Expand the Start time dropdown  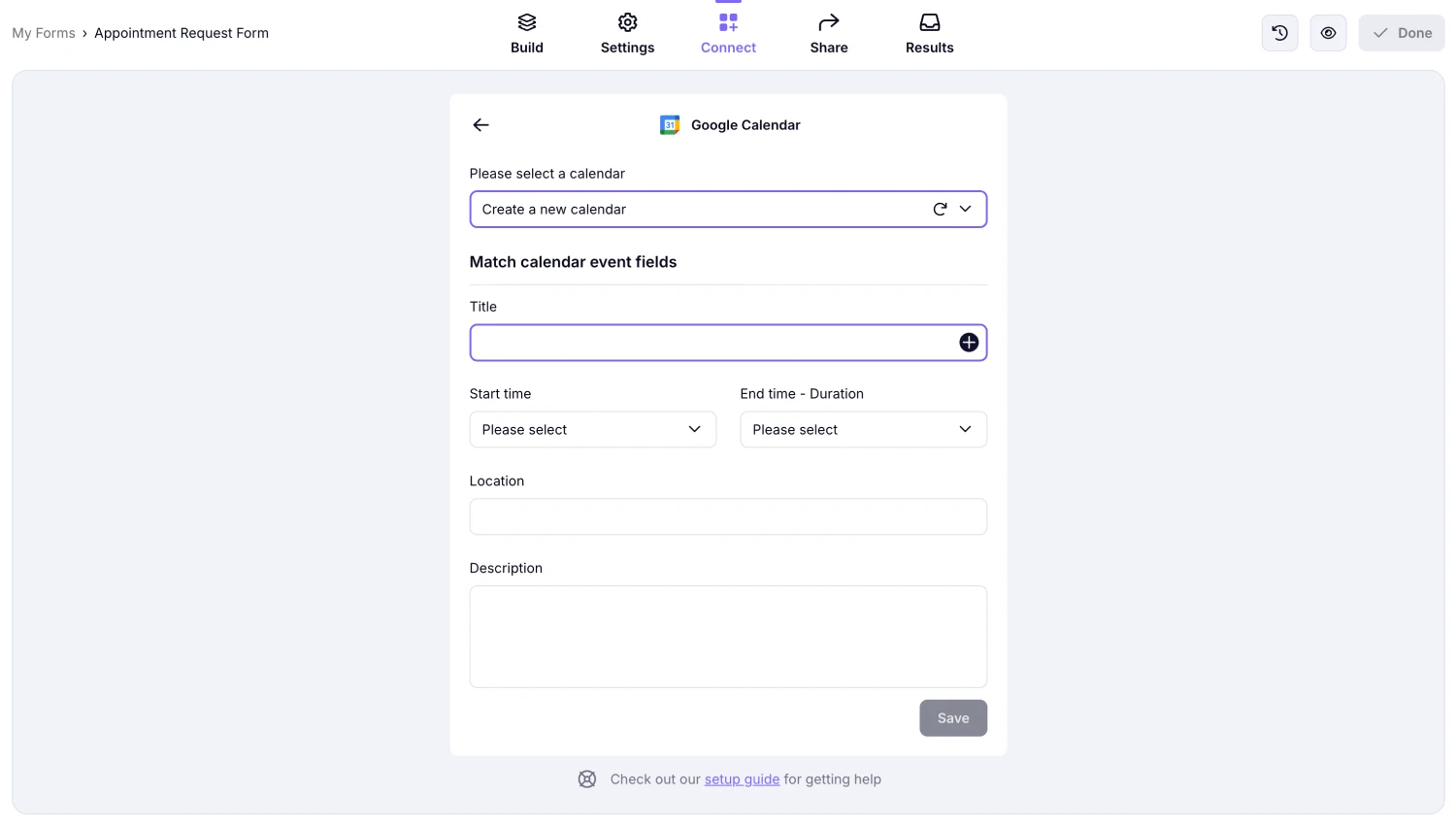pos(592,429)
